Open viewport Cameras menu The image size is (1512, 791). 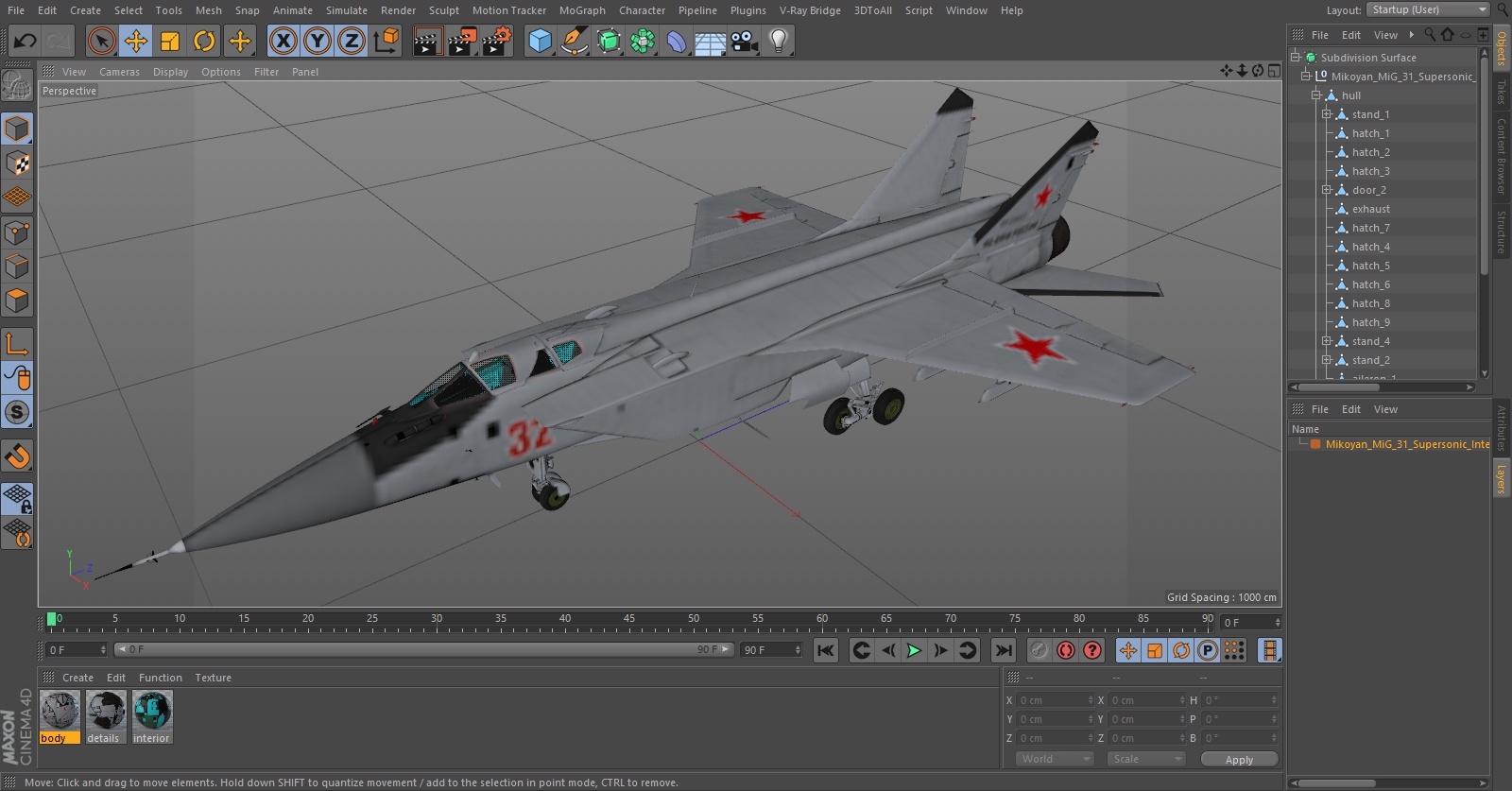click(x=119, y=72)
